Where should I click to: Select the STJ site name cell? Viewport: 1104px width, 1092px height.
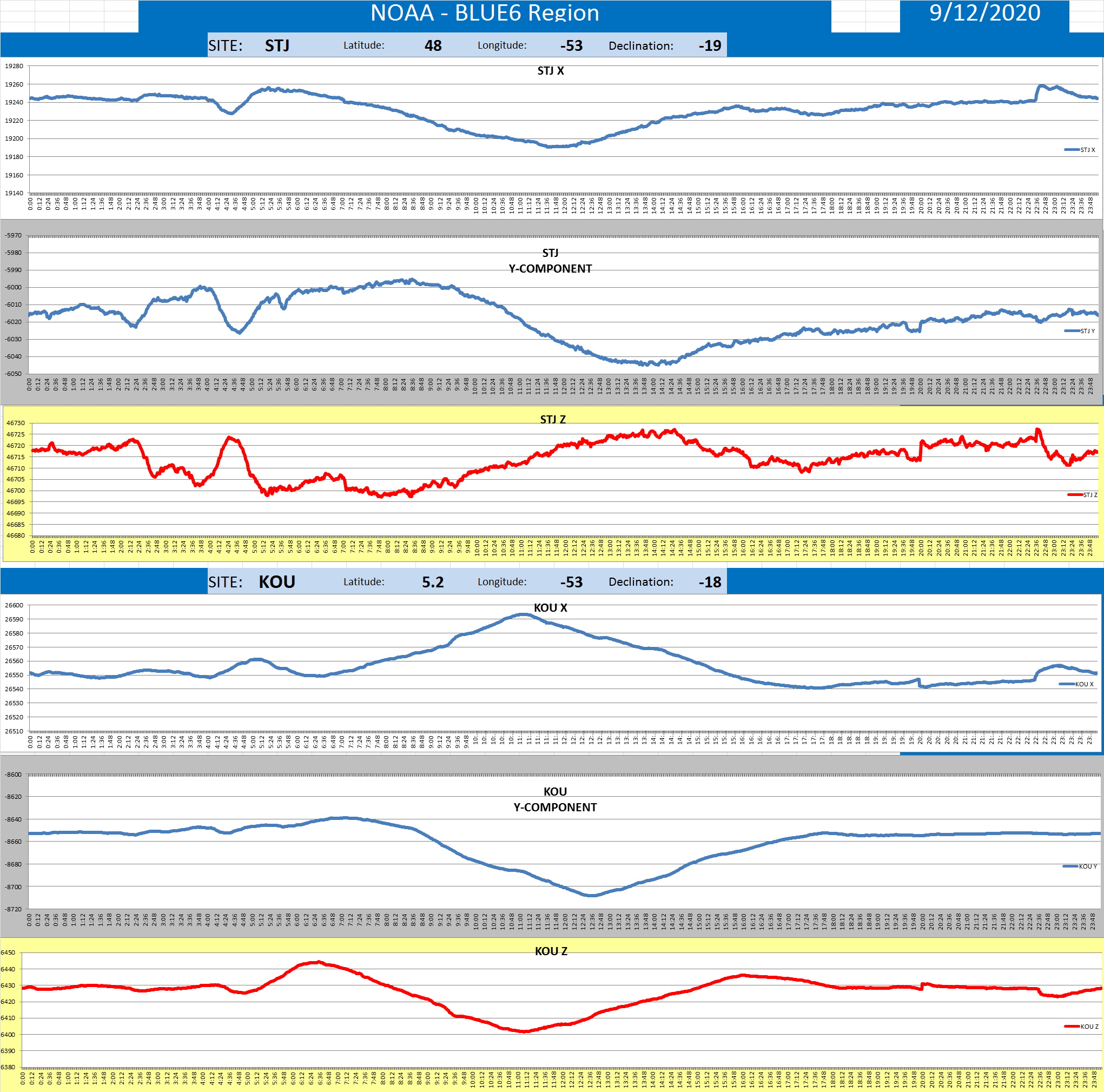tap(277, 46)
